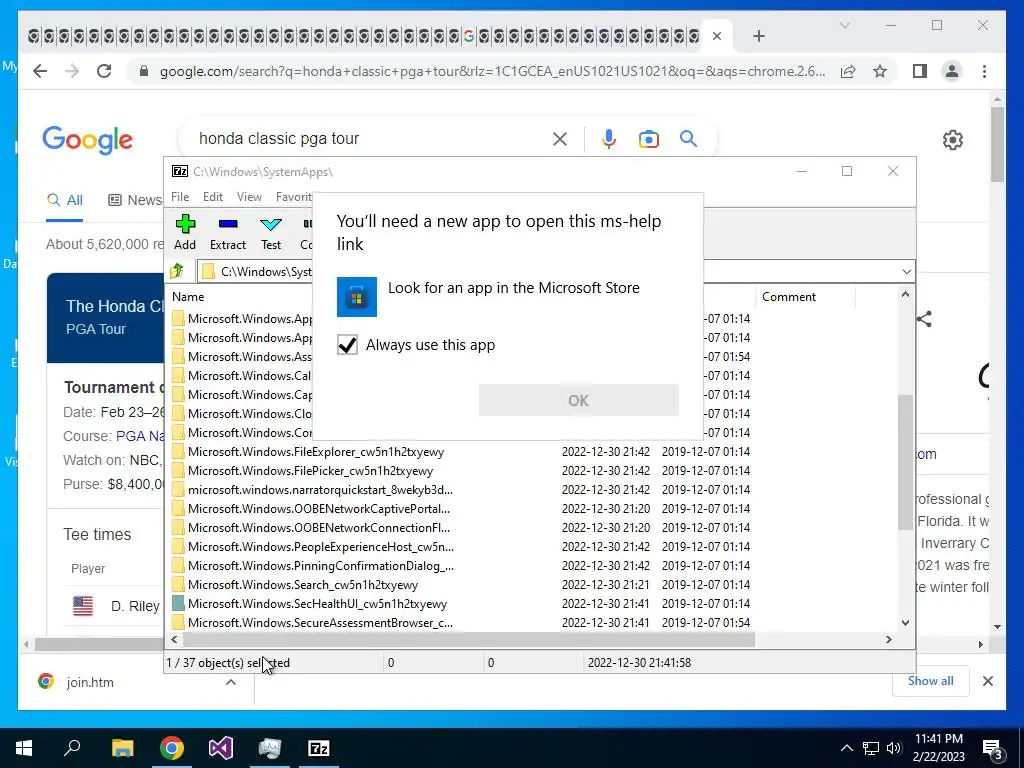Click the share icon on Honda Classic panel

tap(924, 319)
